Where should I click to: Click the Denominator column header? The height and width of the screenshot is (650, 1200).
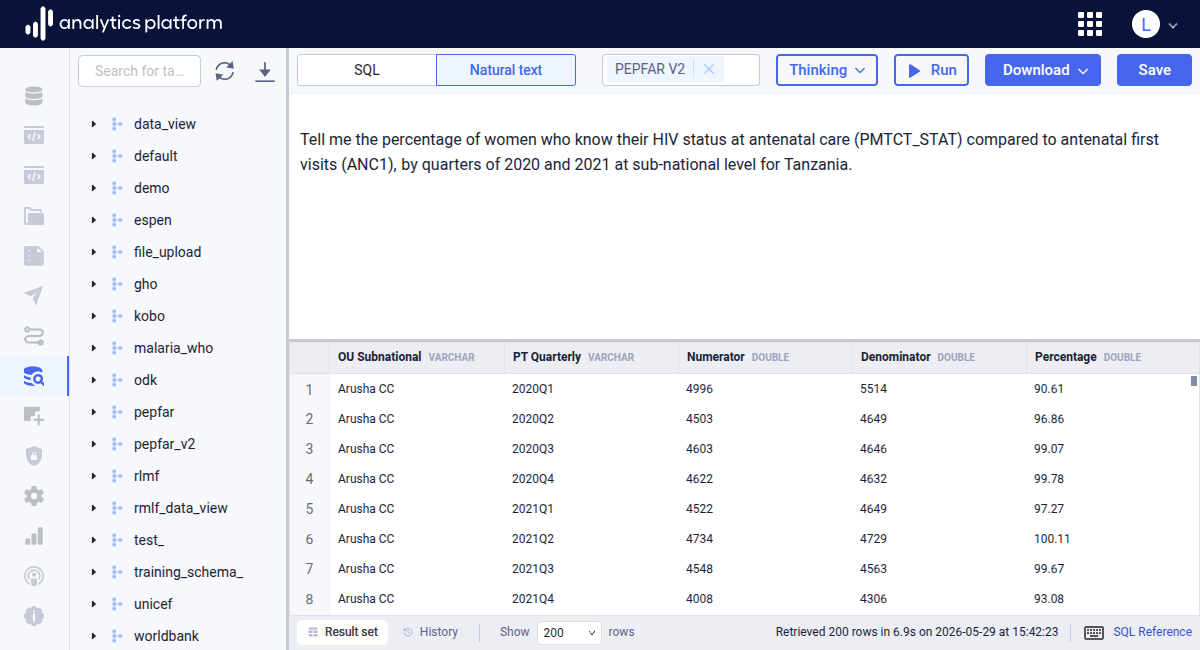tap(939, 357)
